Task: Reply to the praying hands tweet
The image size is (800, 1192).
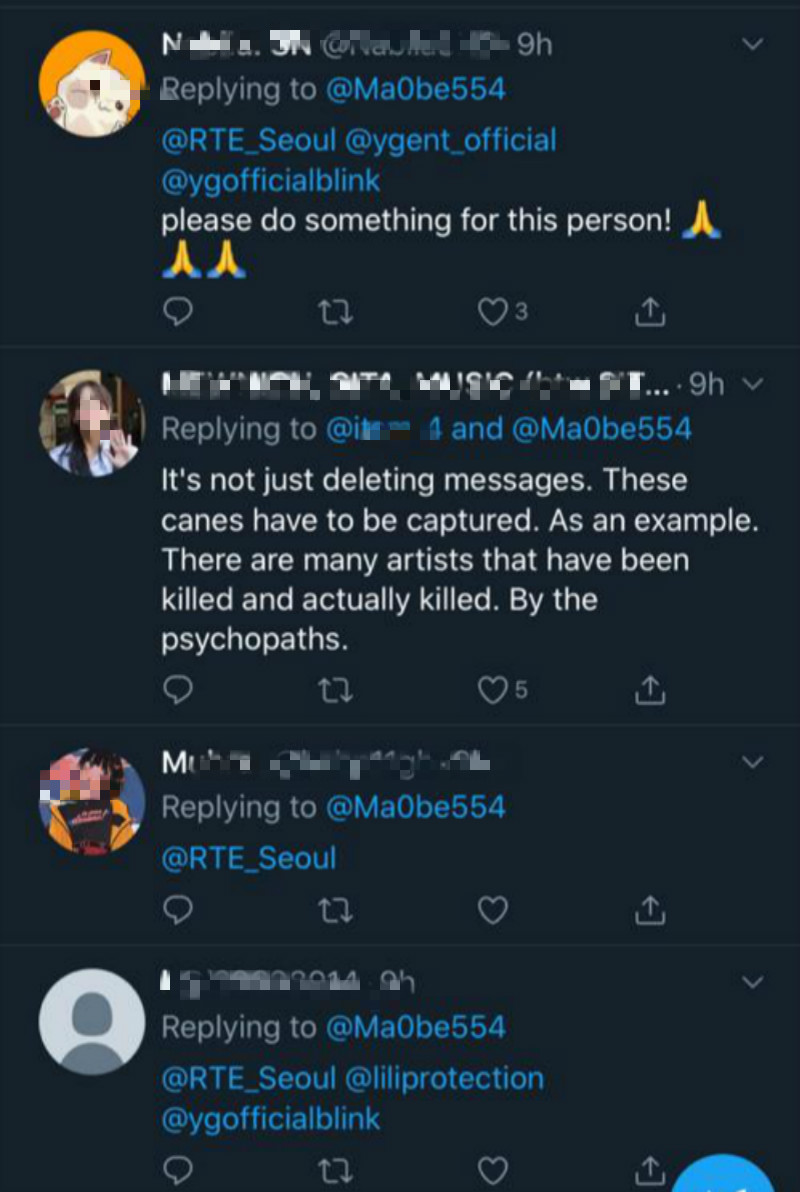Action: [177, 313]
